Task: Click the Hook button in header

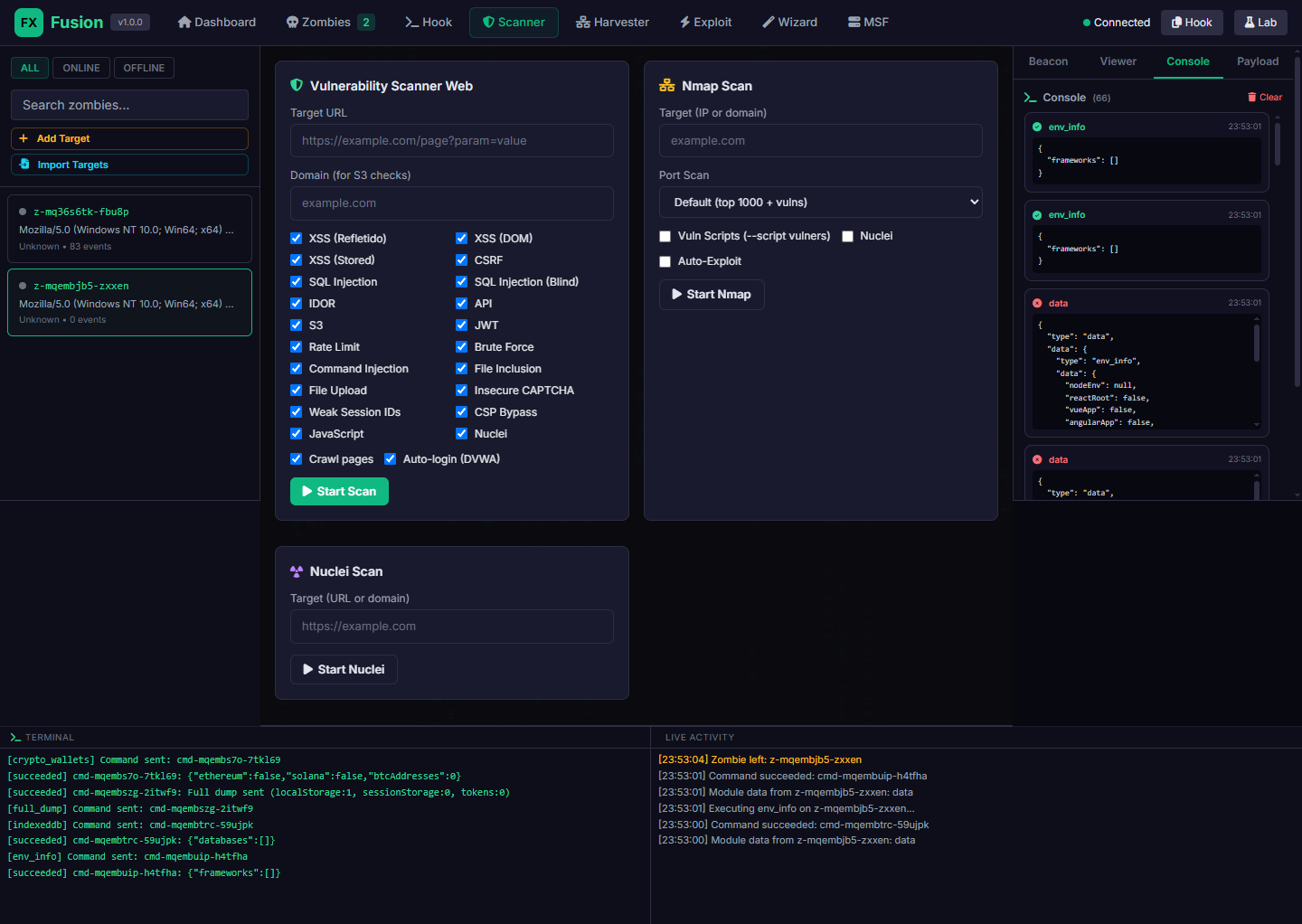Action: coord(1192,23)
